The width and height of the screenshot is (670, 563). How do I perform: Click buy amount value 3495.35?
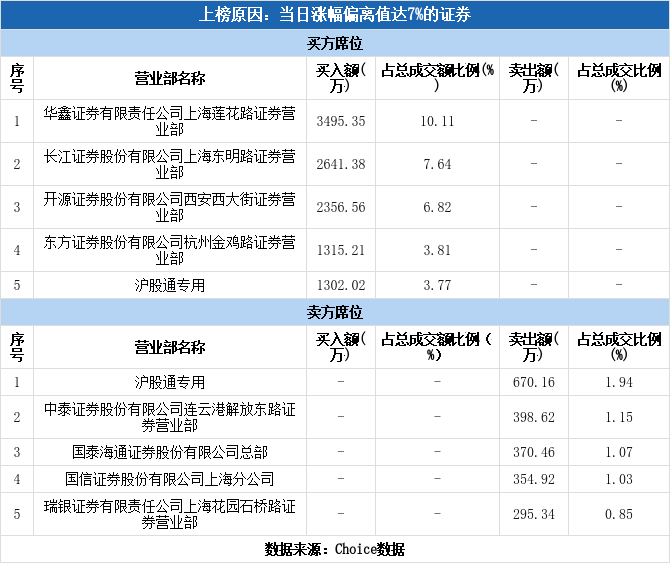click(341, 121)
